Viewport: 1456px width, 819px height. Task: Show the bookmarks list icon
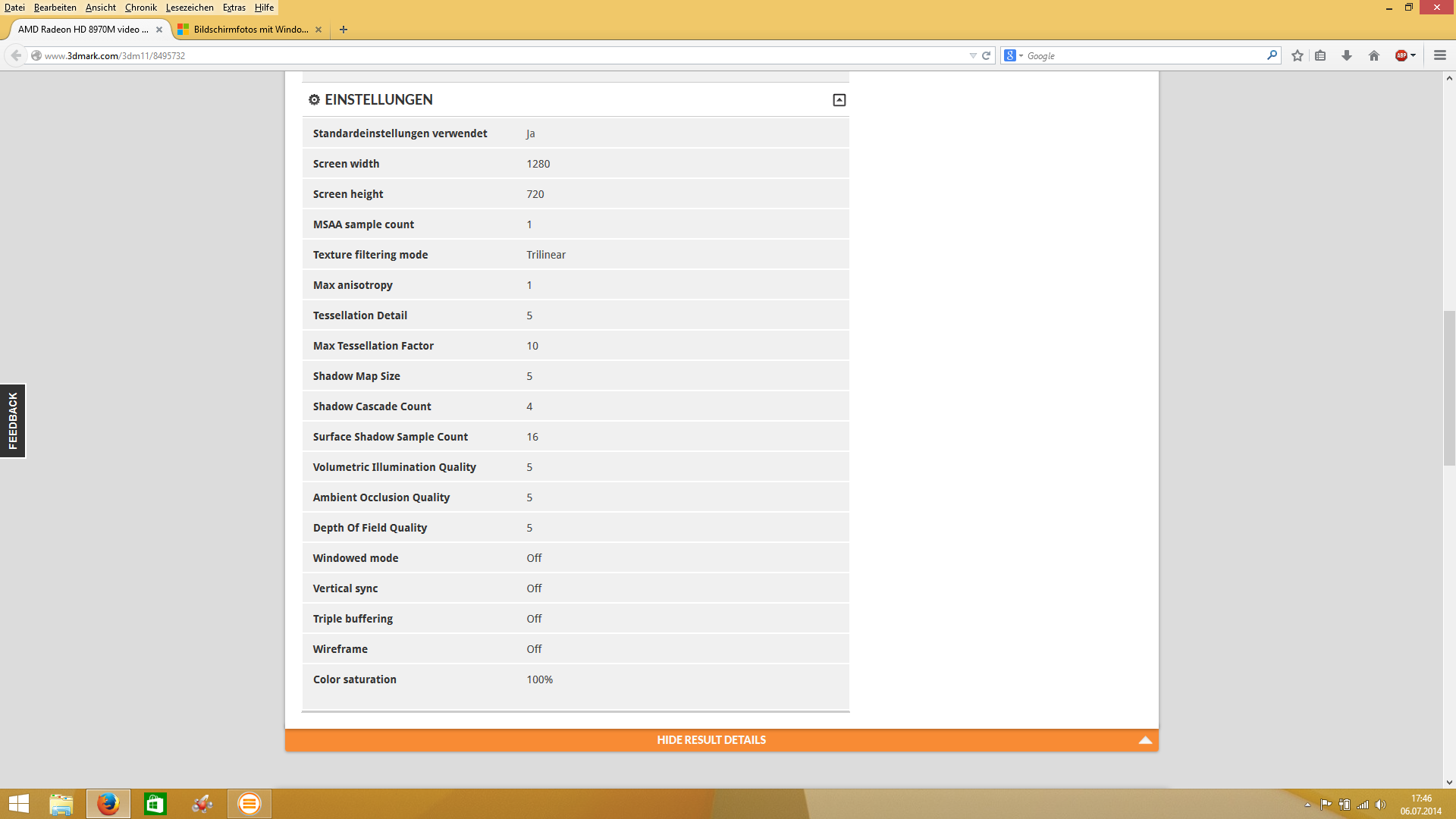click(x=1320, y=55)
